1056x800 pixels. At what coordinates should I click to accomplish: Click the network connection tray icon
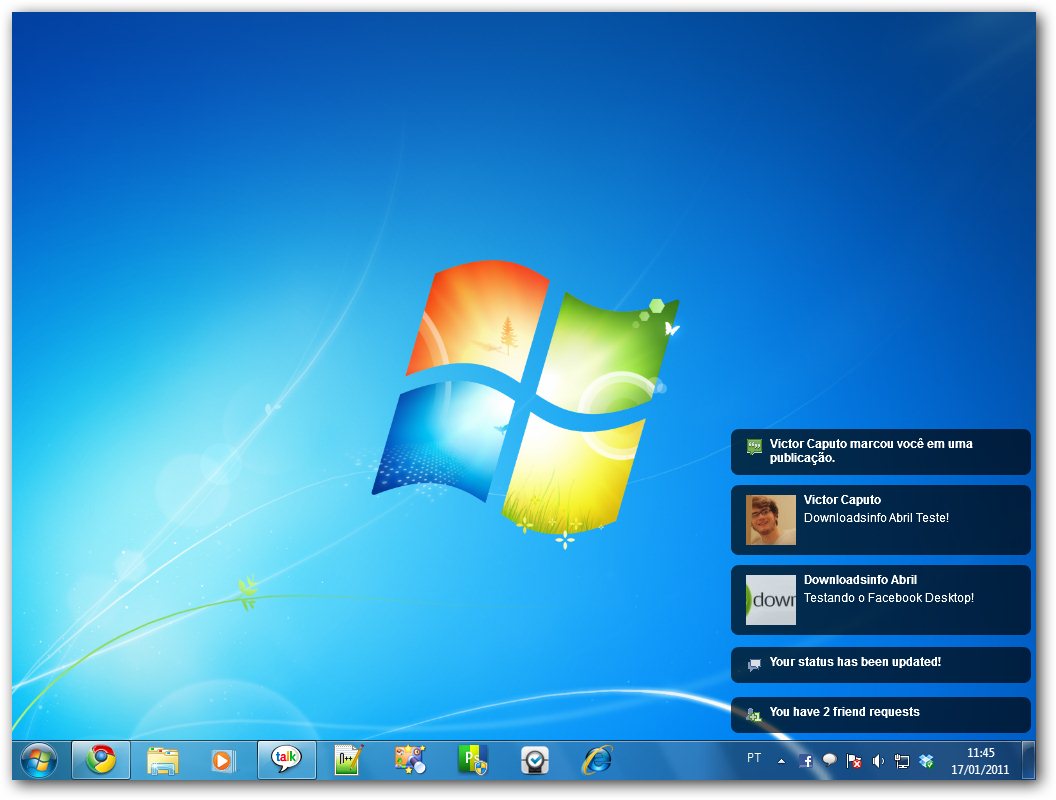pyautogui.click(x=902, y=761)
